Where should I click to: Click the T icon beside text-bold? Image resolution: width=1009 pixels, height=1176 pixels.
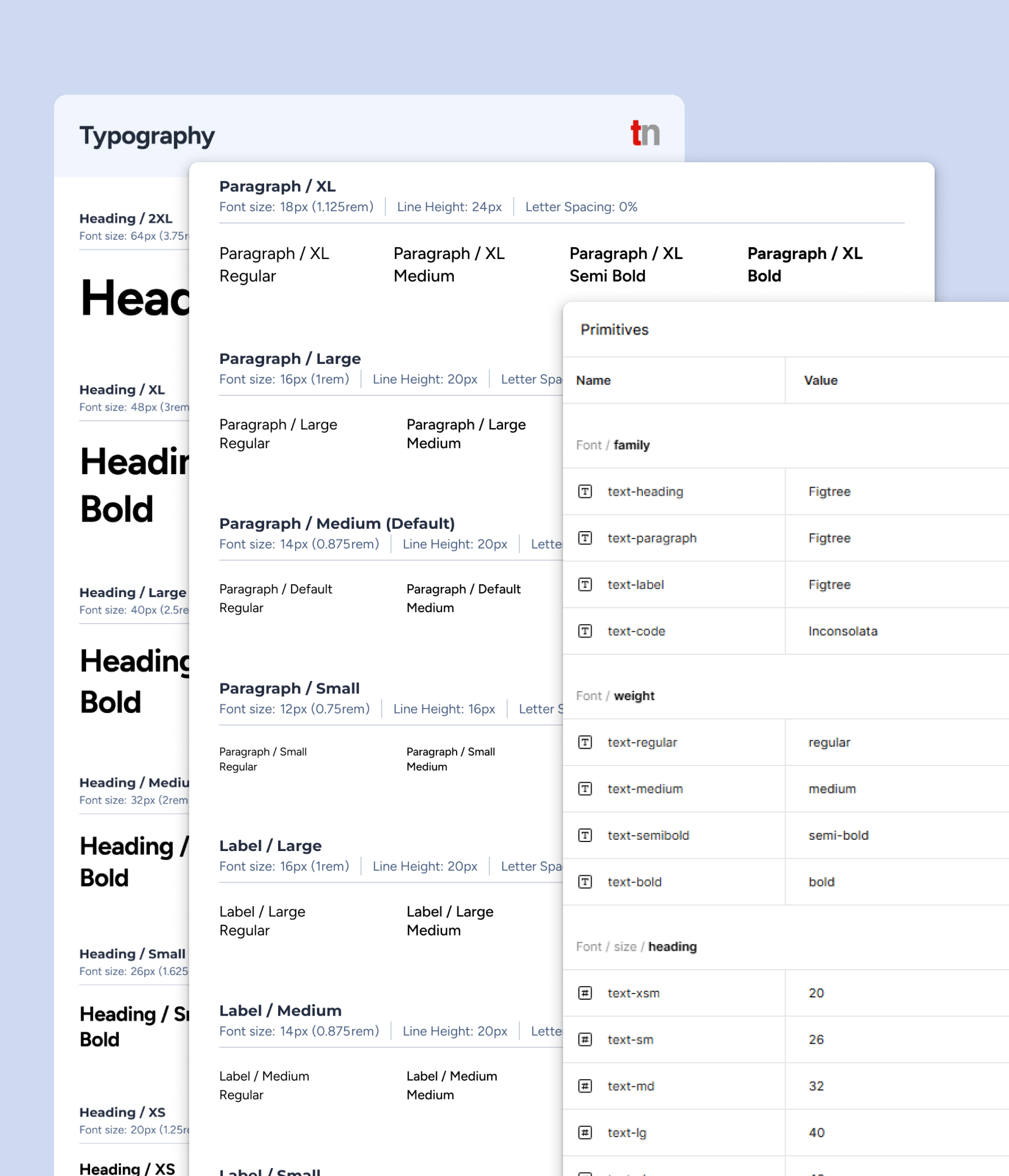click(585, 881)
